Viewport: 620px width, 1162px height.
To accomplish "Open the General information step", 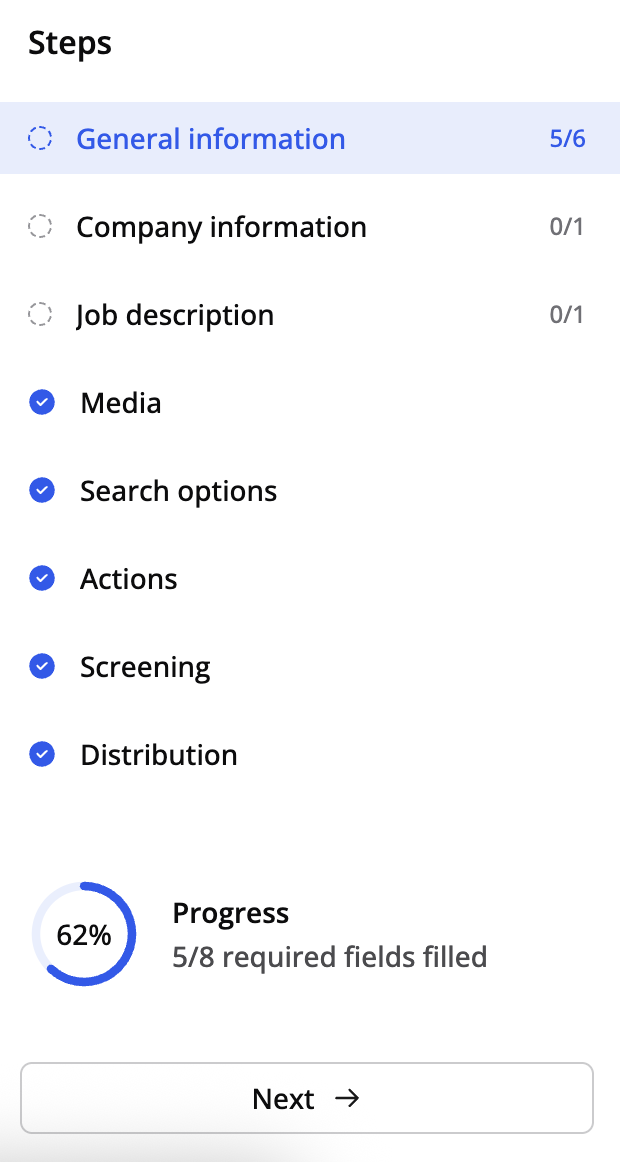I will [211, 139].
